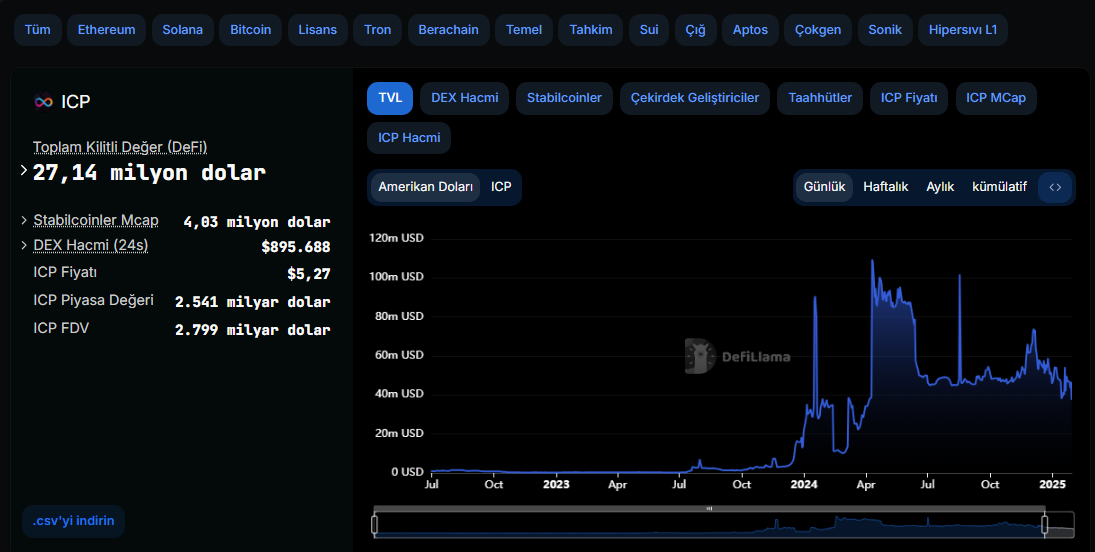1095x552 pixels.
Task: Click the $5,27 ICP price value
Action: [309, 274]
